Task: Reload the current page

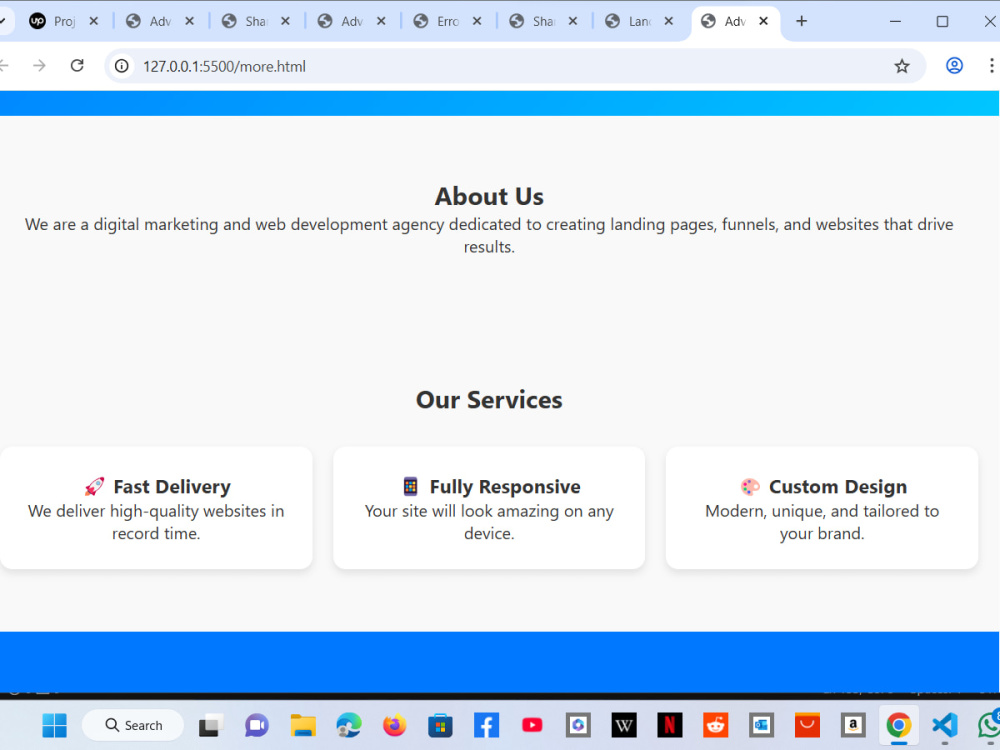Action: pos(77,66)
